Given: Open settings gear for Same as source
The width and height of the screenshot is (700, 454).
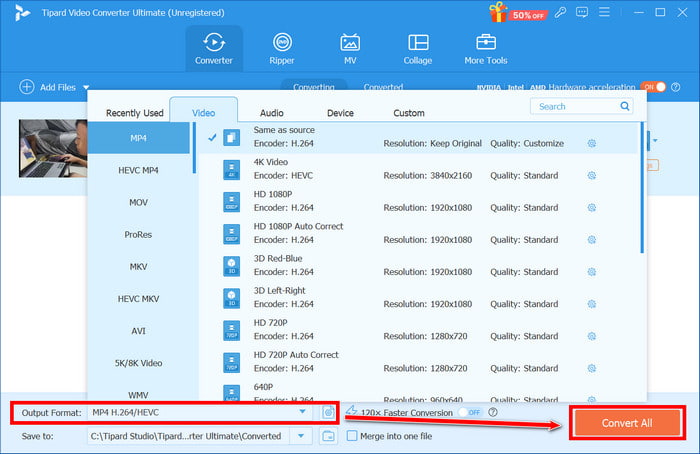Looking at the screenshot, I should pyautogui.click(x=592, y=143).
